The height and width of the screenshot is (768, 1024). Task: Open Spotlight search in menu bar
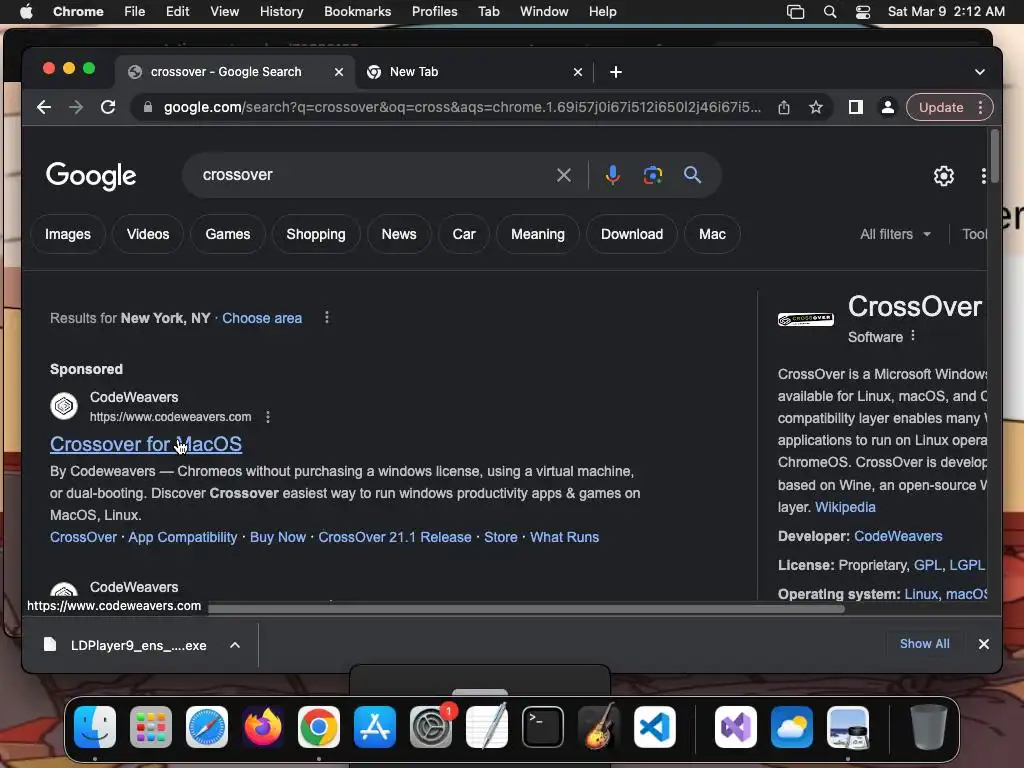click(x=829, y=12)
